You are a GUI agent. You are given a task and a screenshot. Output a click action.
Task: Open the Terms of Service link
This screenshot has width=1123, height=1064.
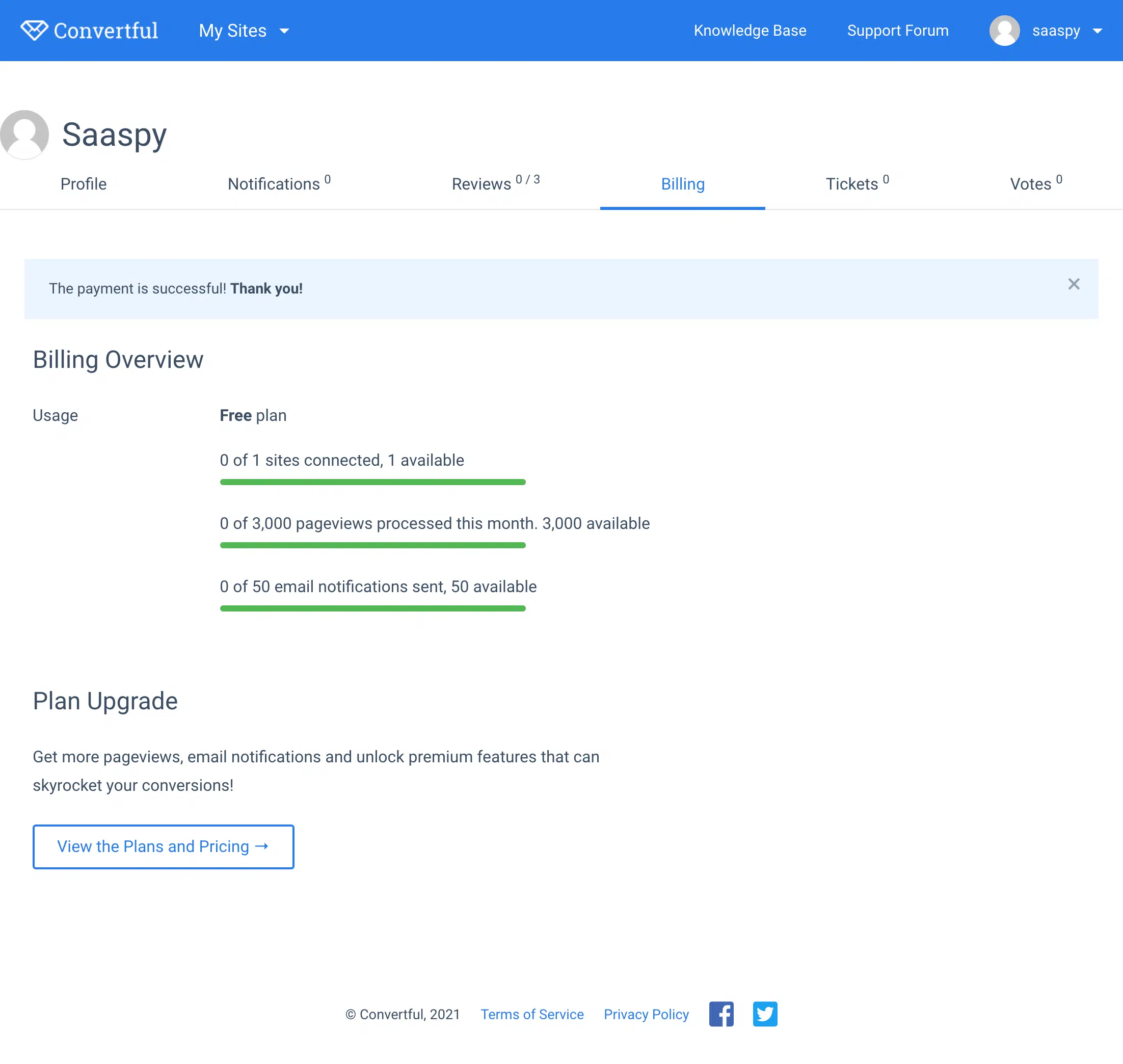coord(532,1014)
